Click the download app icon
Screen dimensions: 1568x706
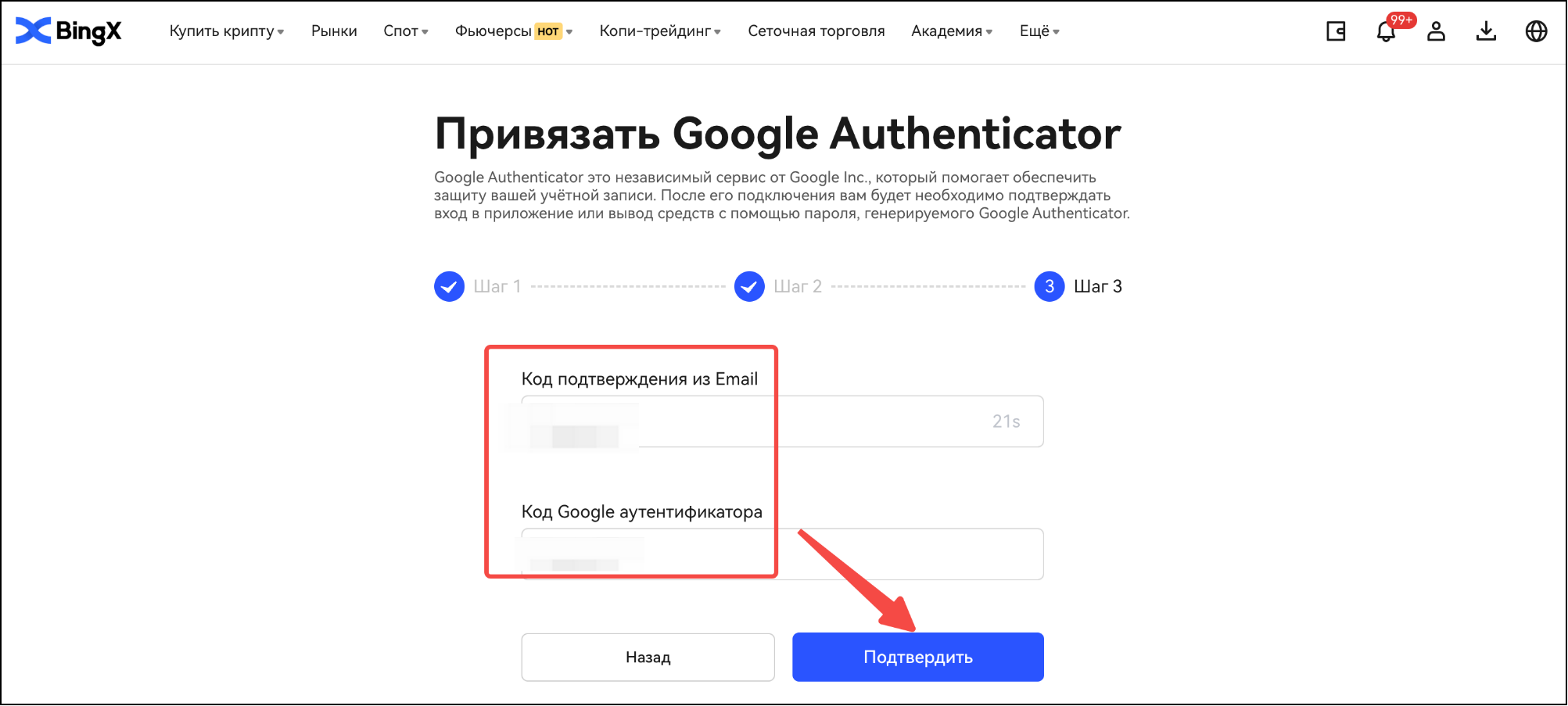click(x=1487, y=31)
